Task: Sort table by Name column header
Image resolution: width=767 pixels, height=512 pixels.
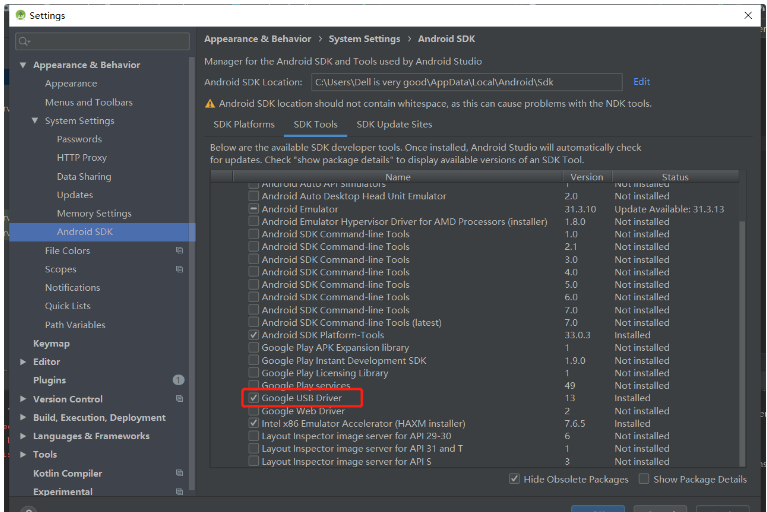Action: click(x=398, y=177)
